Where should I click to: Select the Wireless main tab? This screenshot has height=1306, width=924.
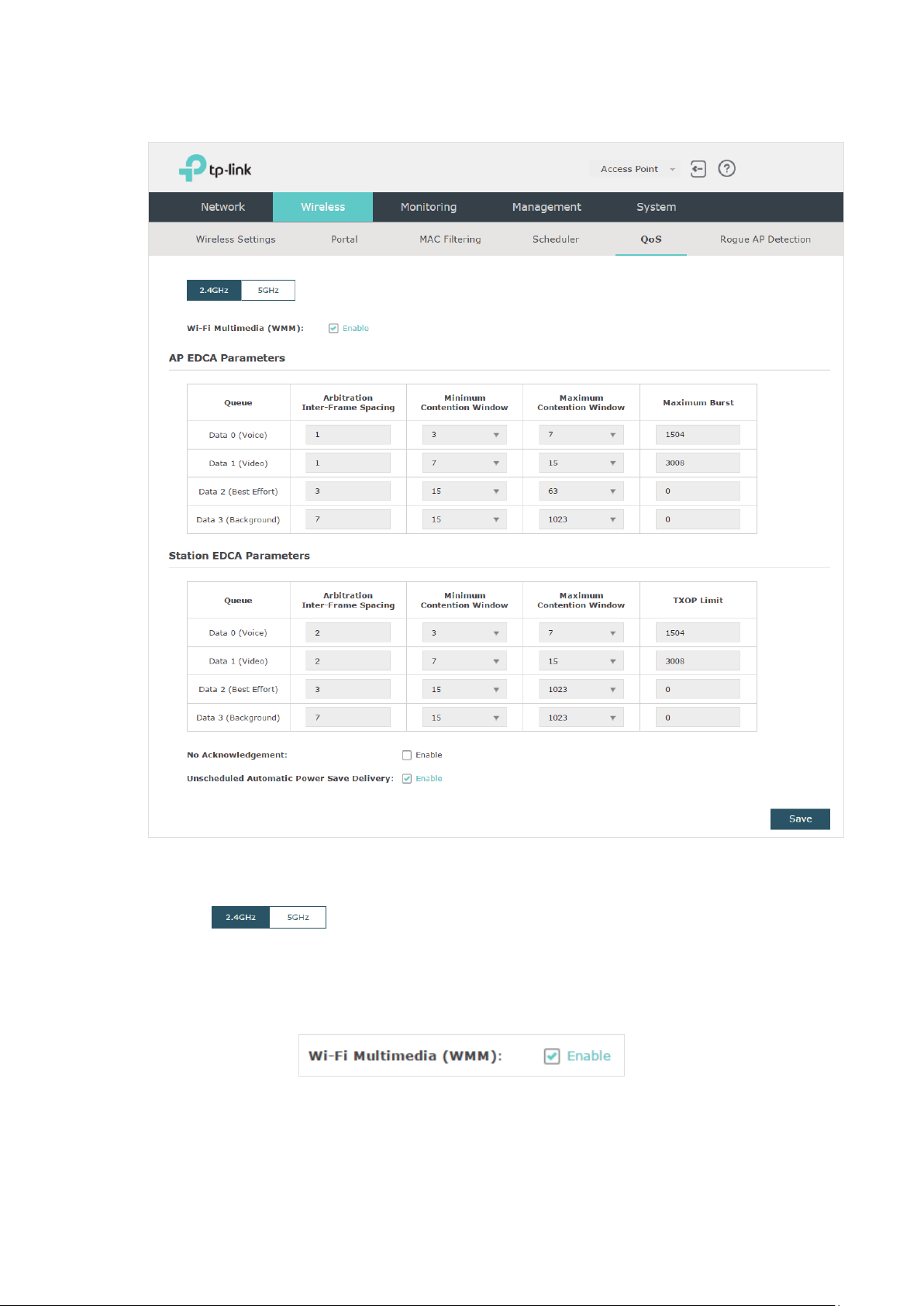click(322, 207)
